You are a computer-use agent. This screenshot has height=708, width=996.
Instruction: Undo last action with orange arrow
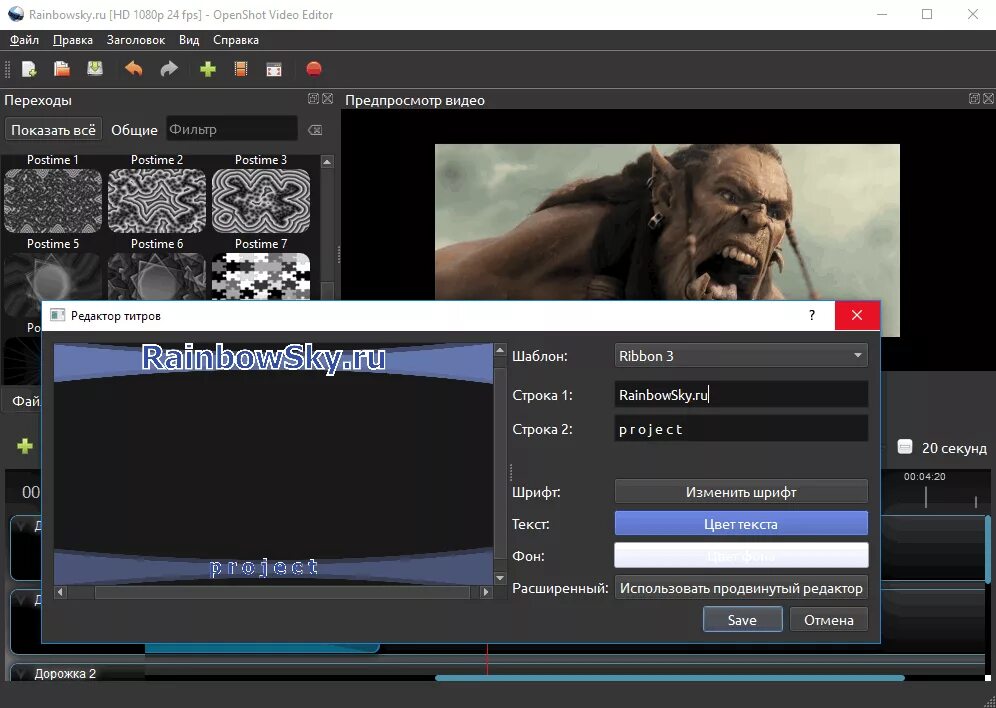pyautogui.click(x=133, y=69)
